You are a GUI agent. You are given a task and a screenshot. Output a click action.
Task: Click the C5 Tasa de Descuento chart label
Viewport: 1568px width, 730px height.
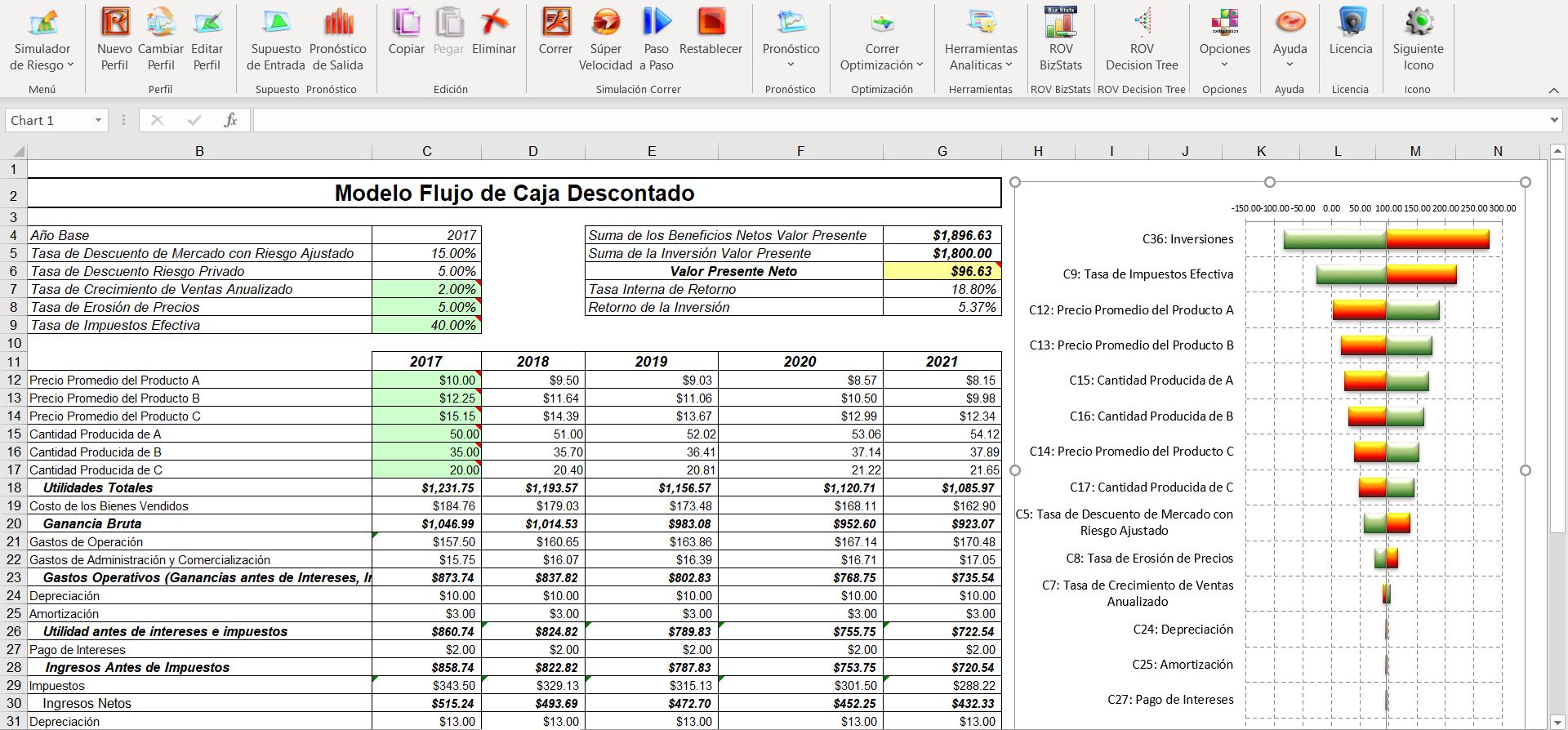(x=1125, y=523)
